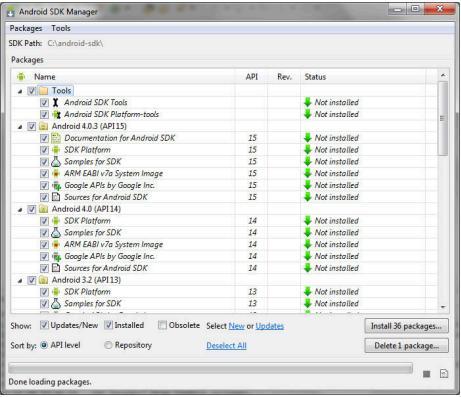Click the Updates selection link
This screenshot has width=461, height=397.
tap(270, 326)
